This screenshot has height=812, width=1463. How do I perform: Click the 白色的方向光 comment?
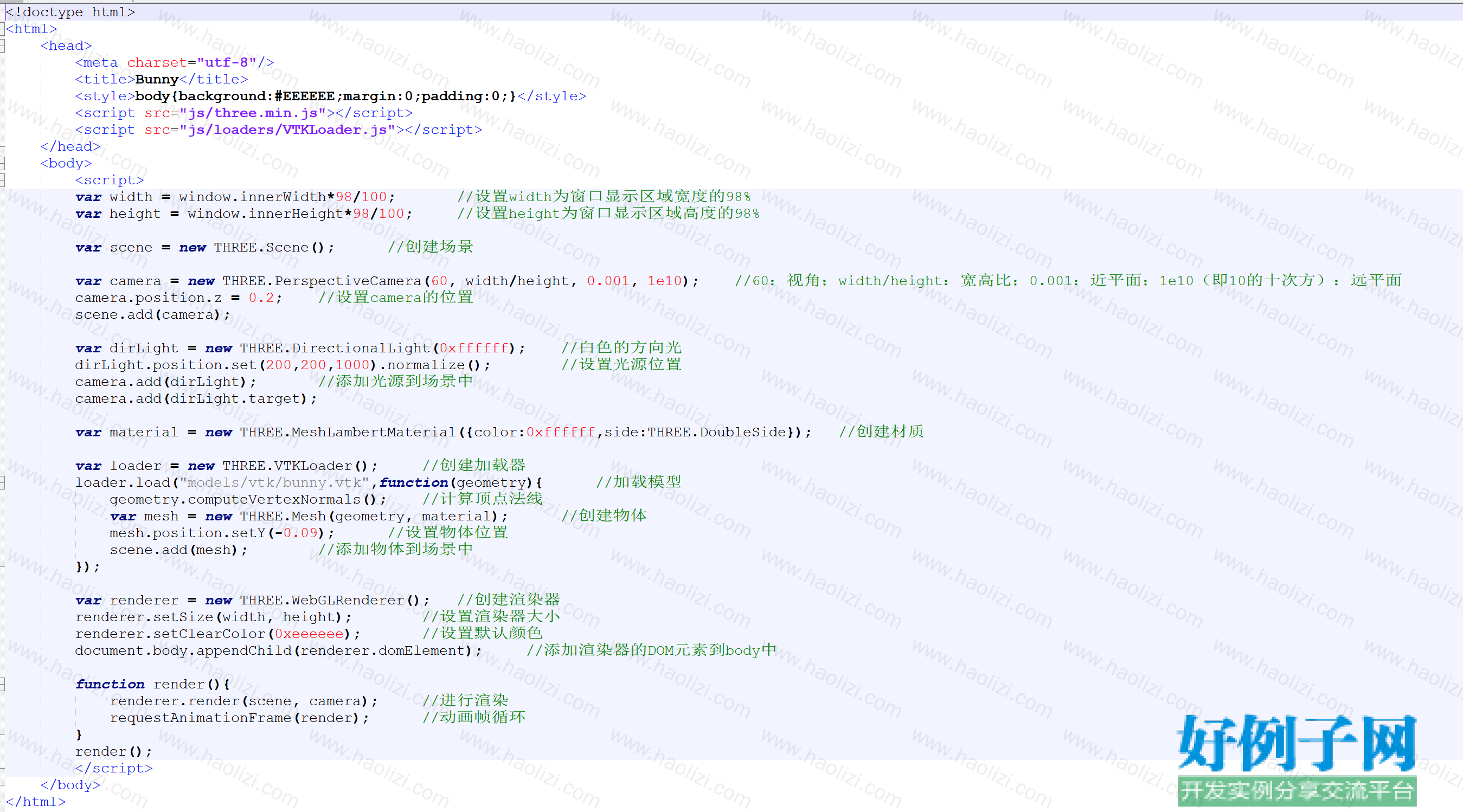[621, 347]
